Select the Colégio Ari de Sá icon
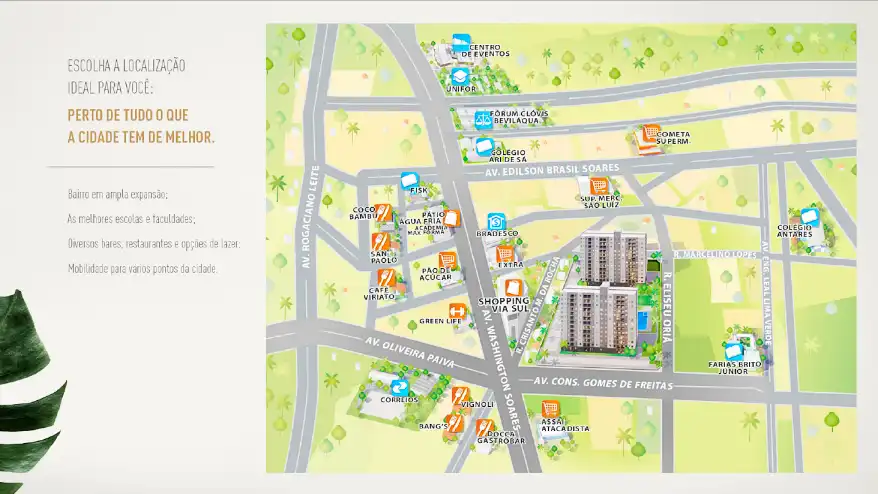878x494 pixels. coord(484,147)
